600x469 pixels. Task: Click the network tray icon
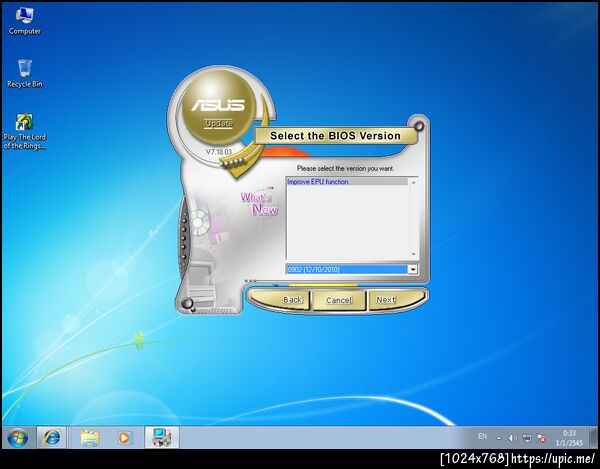(527, 438)
